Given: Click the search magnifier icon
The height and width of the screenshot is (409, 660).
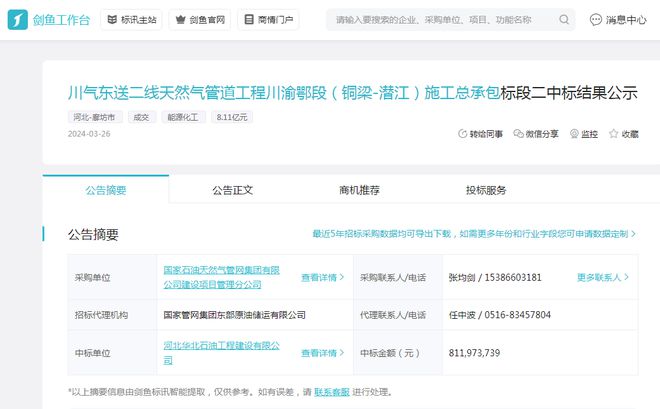Looking at the screenshot, I should click(564, 20).
